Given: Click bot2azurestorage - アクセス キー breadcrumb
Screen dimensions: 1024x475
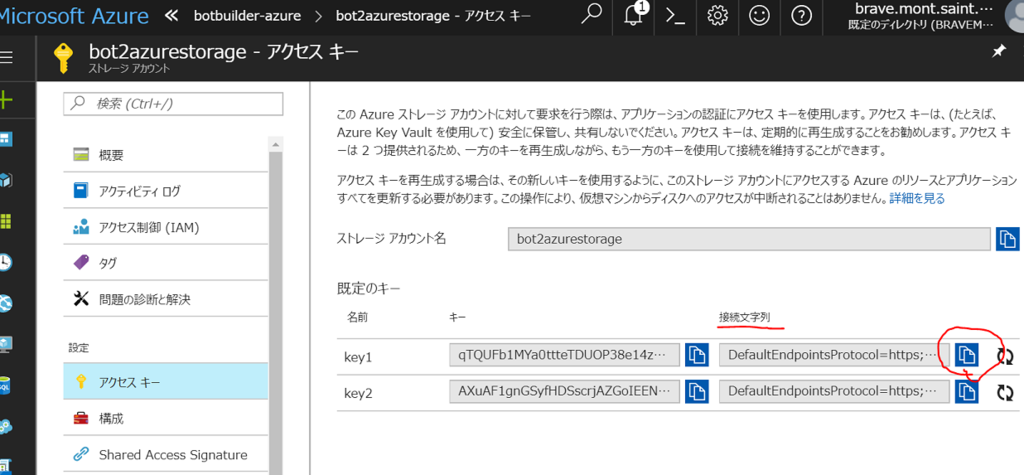Looking at the screenshot, I should coord(433,16).
